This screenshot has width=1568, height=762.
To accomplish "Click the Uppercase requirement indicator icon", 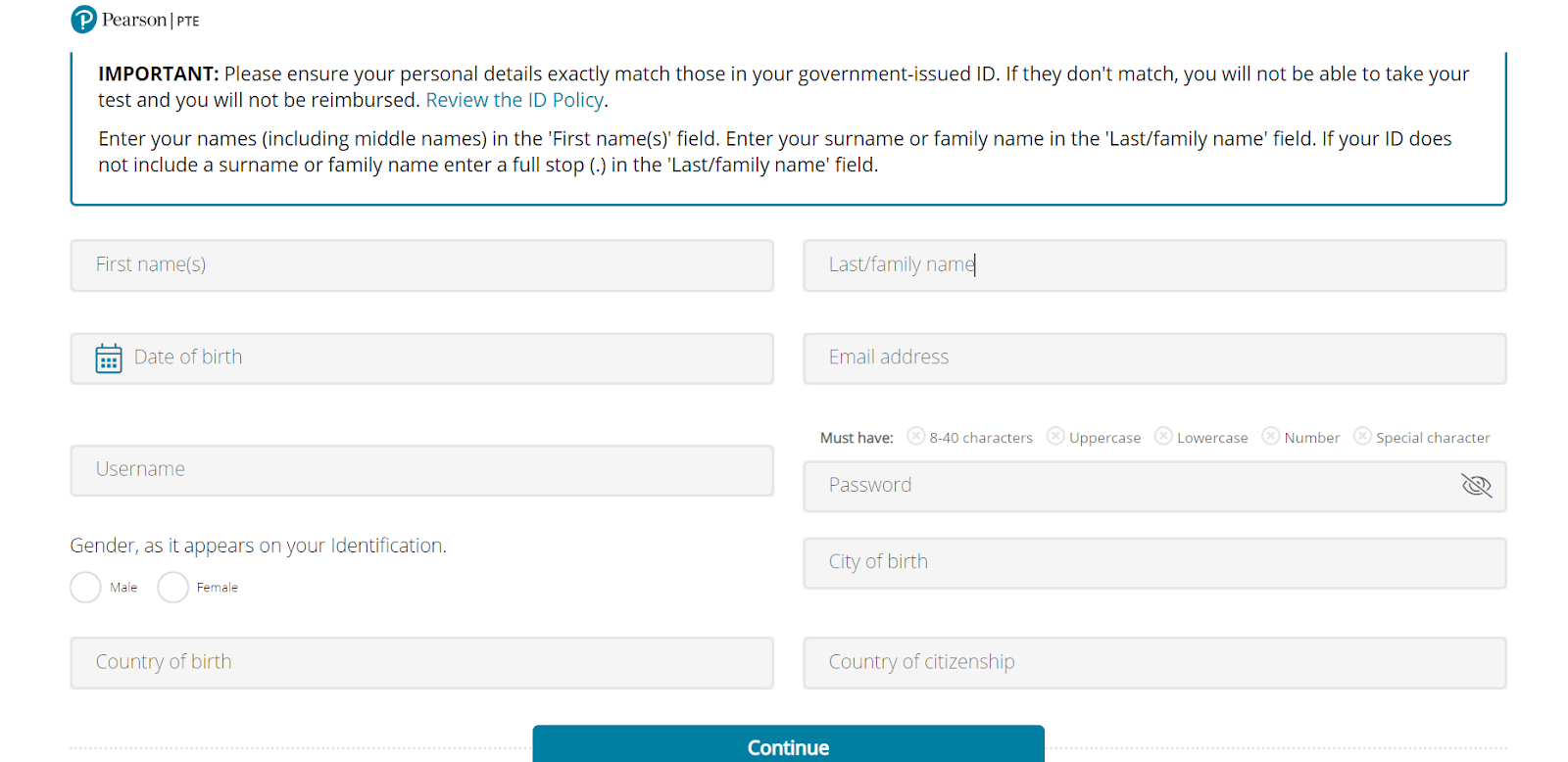I will (x=1055, y=436).
